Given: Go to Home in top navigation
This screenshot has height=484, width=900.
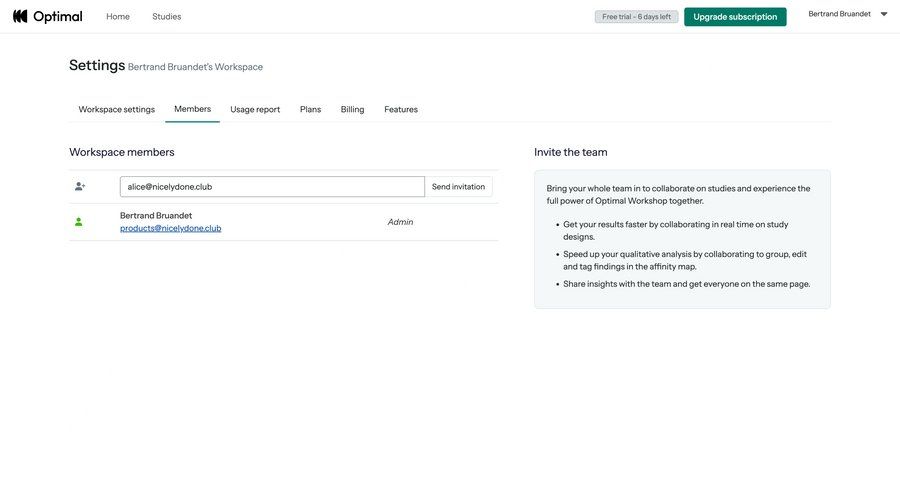Looking at the screenshot, I should pyautogui.click(x=118, y=17).
